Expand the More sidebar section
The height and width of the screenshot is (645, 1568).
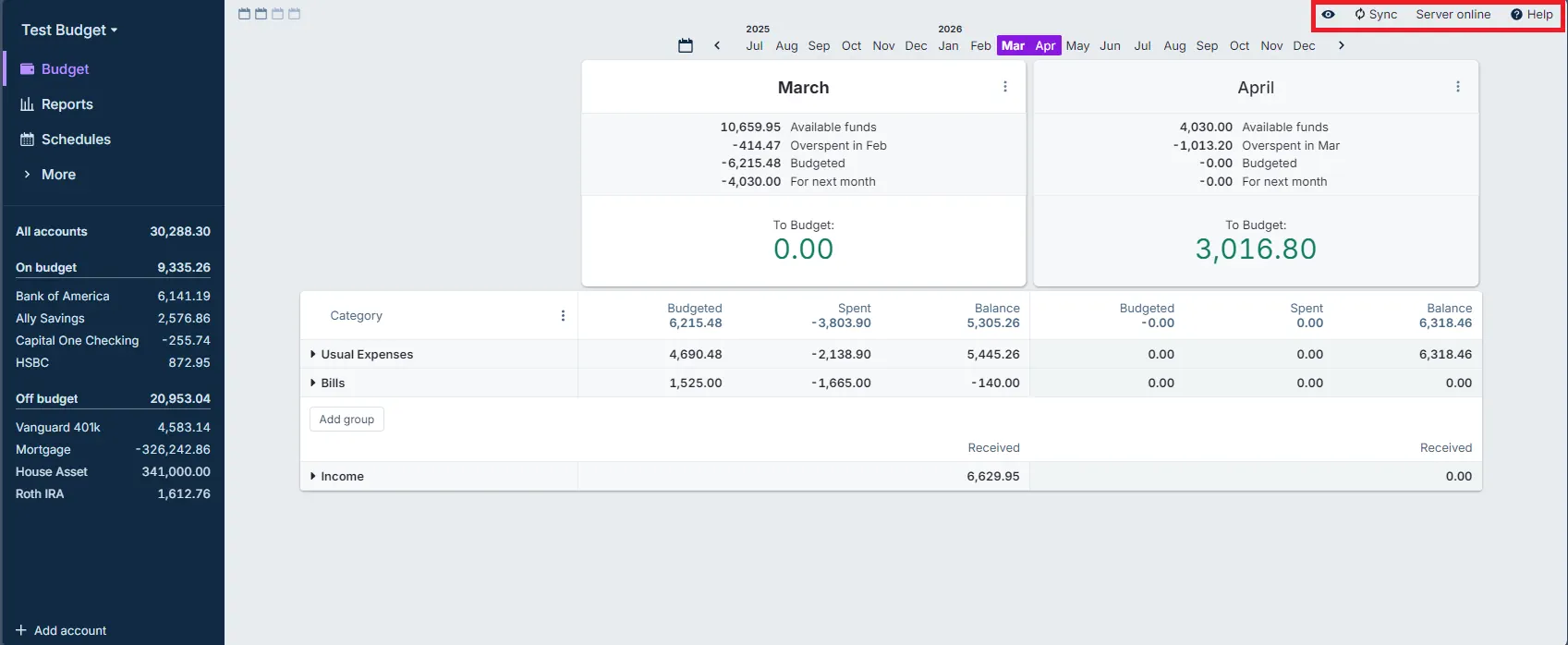pyautogui.click(x=57, y=175)
